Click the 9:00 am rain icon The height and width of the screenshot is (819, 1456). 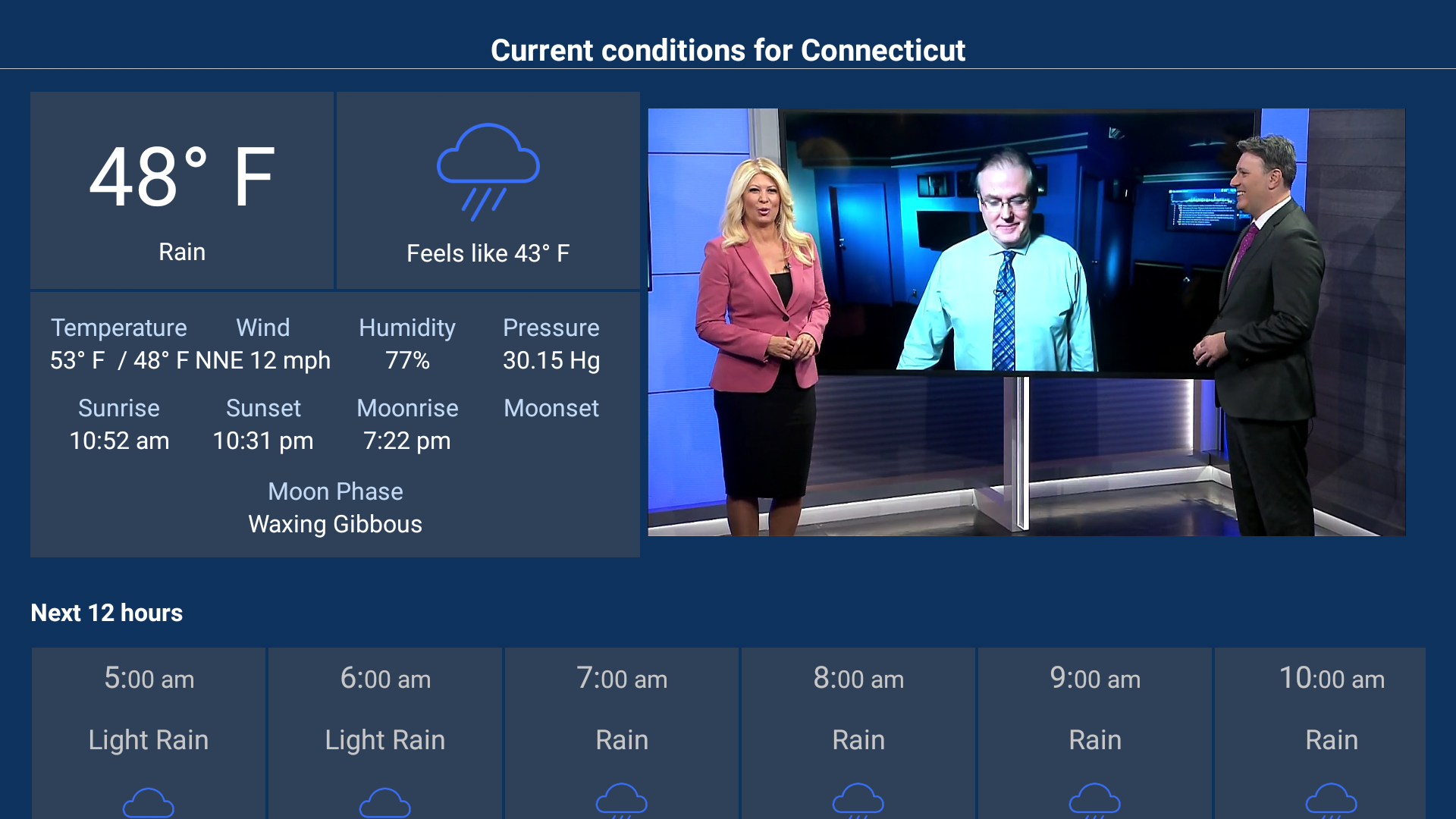tap(1095, 800)
